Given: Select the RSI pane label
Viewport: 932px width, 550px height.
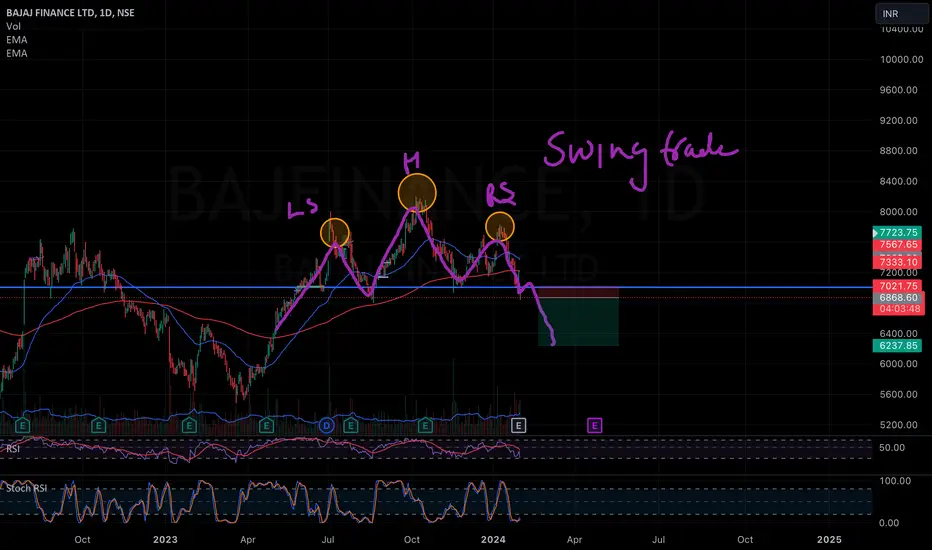Looking at the screenshot, I should (x=12, y=448).
